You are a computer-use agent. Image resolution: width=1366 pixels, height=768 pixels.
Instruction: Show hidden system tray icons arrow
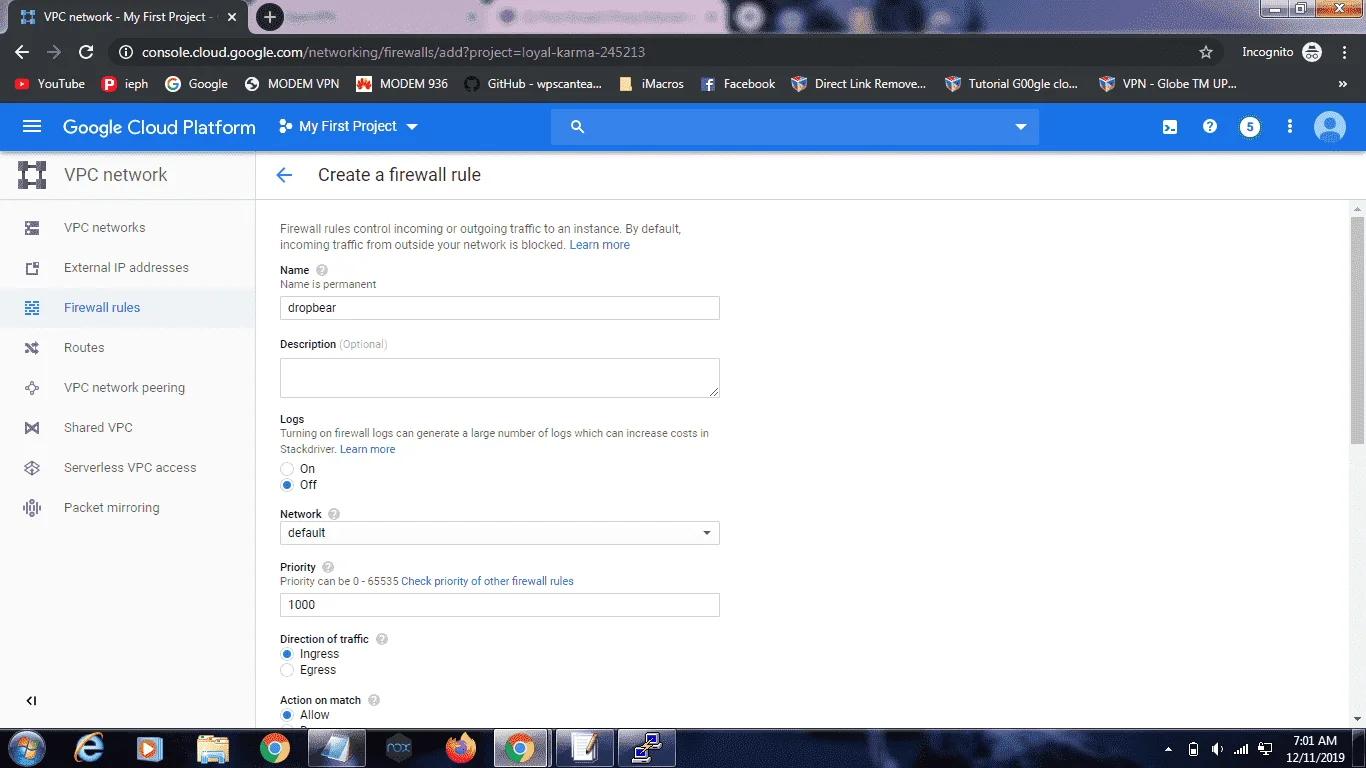pyautogui.click(x=1169, y=749)
